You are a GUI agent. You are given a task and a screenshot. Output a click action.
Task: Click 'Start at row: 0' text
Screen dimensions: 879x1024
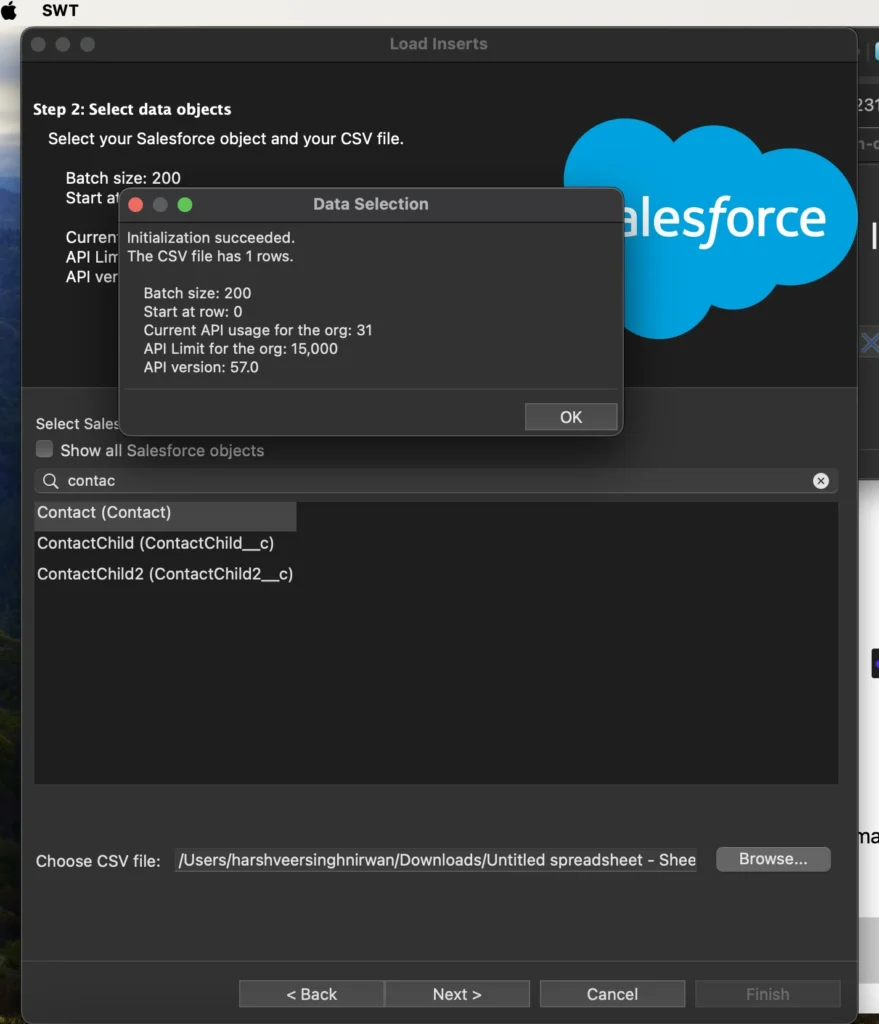point(193,312)
